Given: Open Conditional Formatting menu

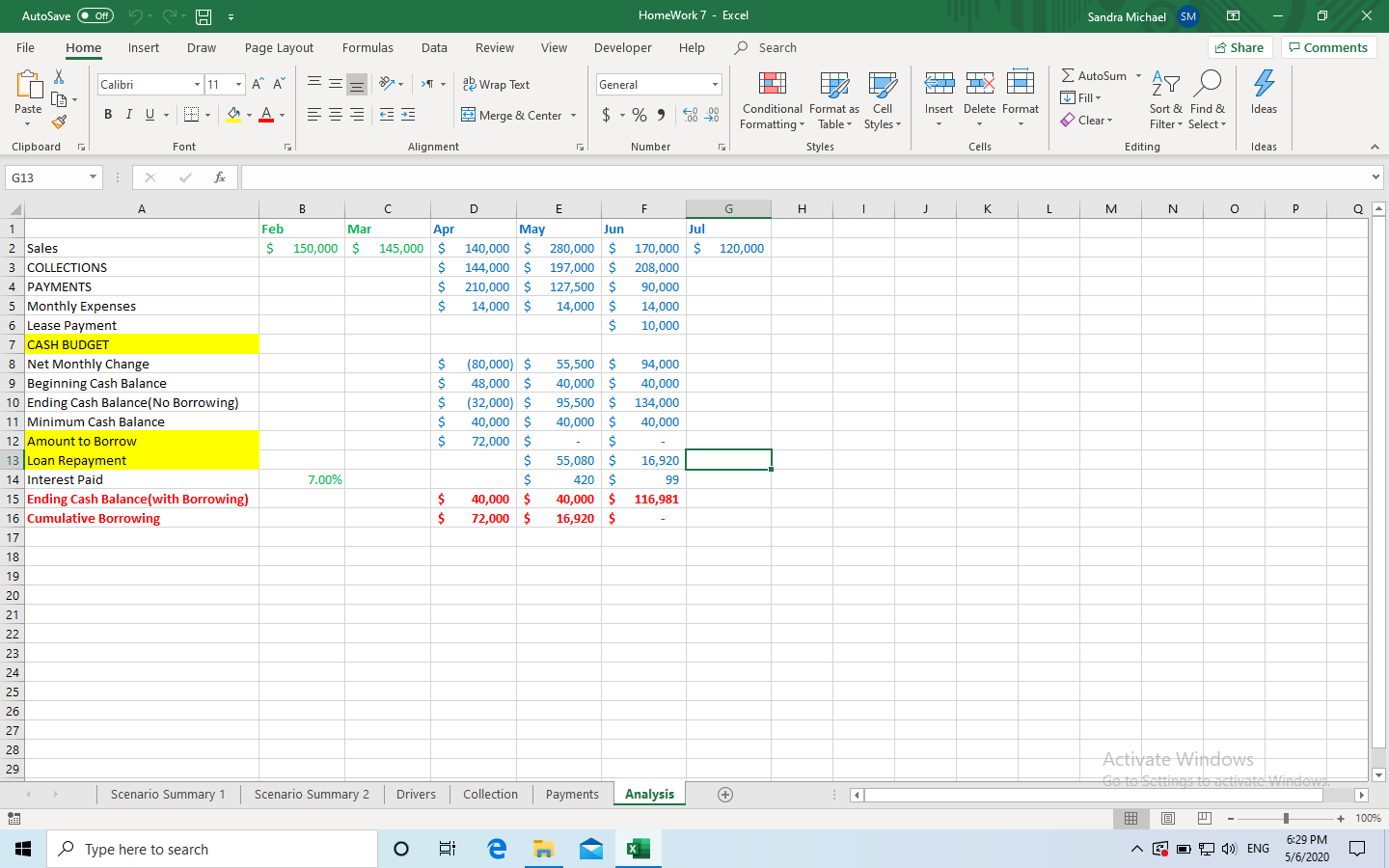Looking at the screenshot, I should pos(772,100).
